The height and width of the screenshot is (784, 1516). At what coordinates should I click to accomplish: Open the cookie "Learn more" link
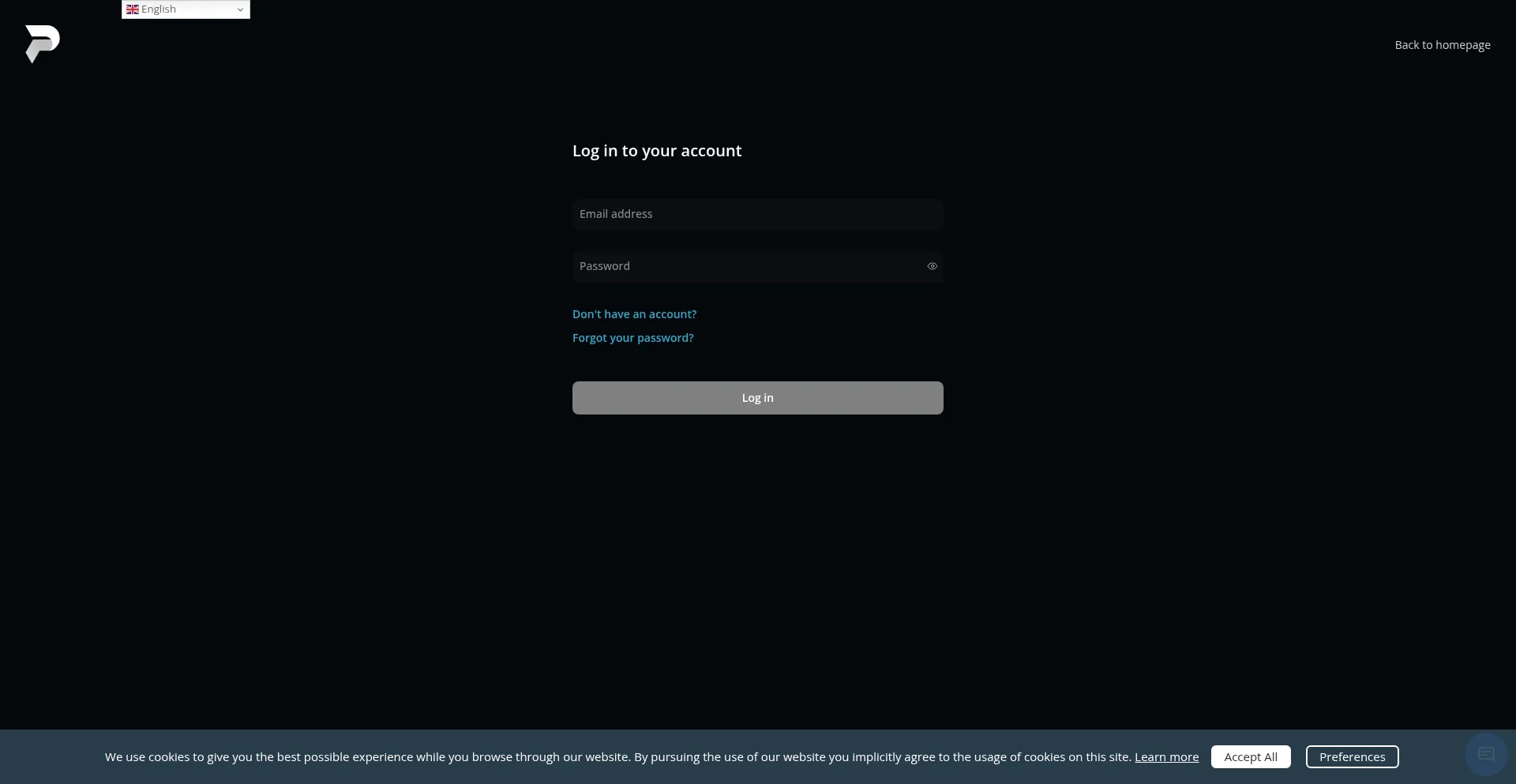click(x=1166, y=757)
